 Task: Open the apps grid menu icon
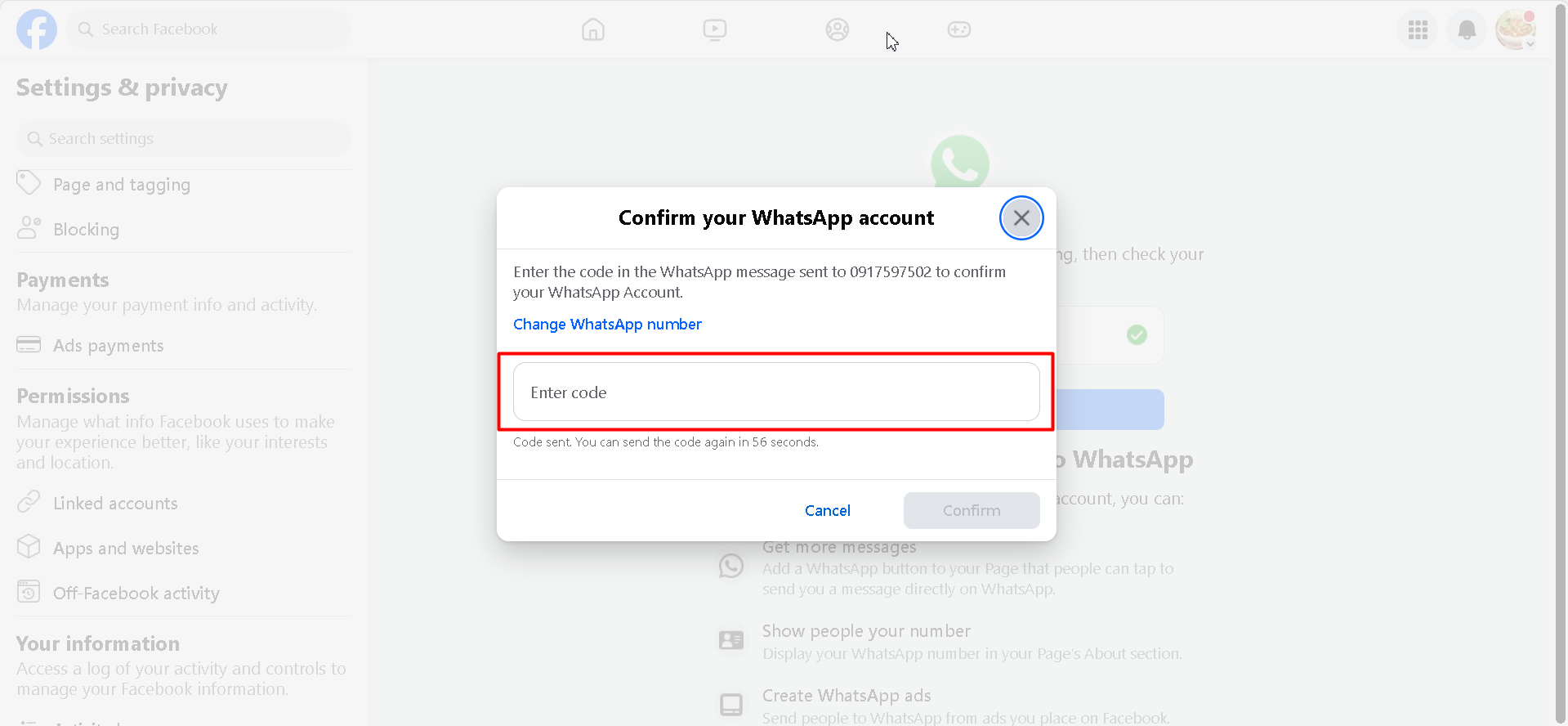tap(1418, 30)
